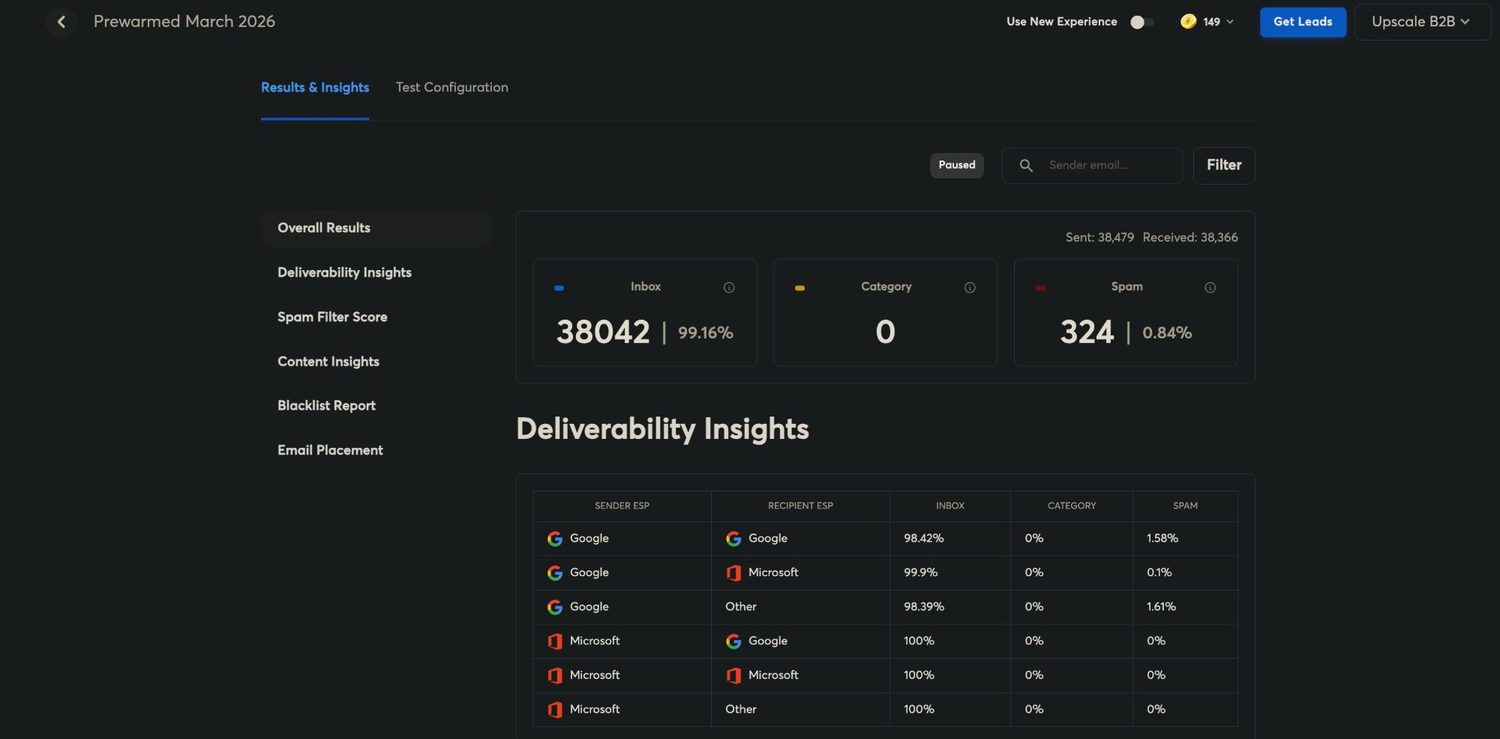Viewport: 1500px width, 739px height.
Task: Click the INBOX column header
Action: (x=950, y=506)
